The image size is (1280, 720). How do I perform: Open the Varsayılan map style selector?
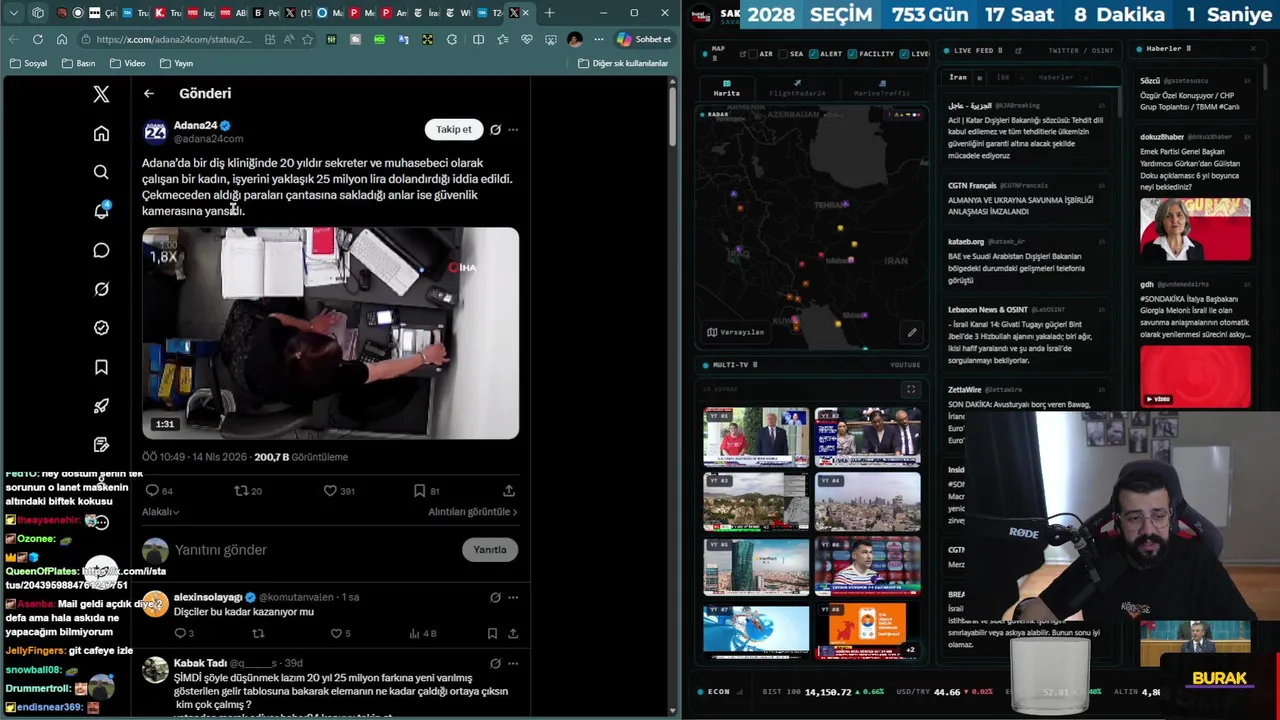735,332
